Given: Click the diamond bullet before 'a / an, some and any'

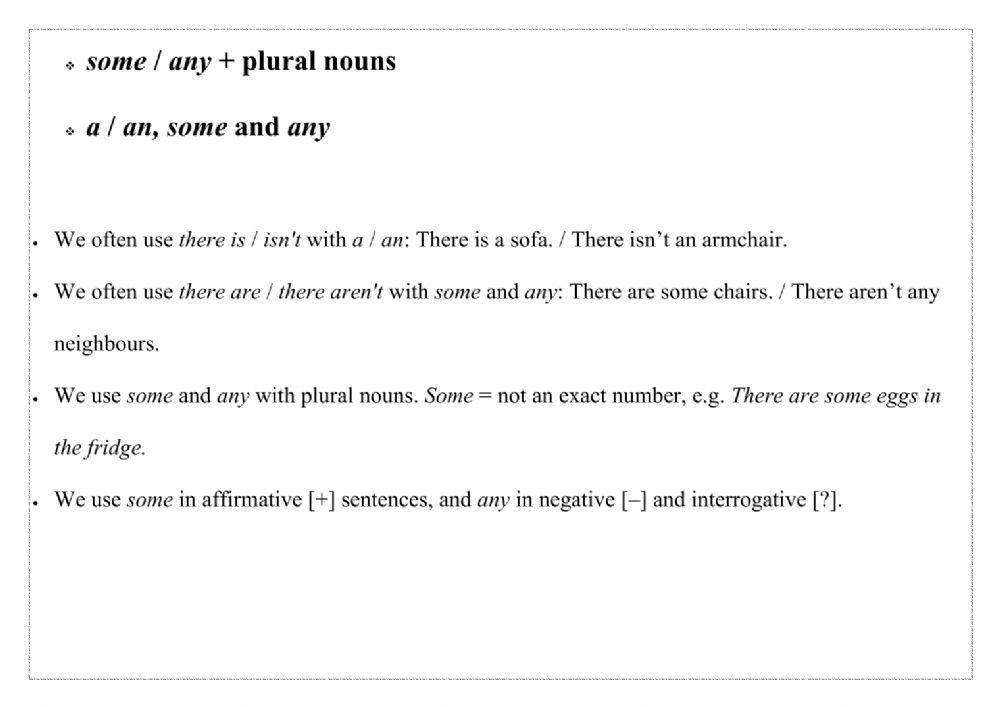Looking at the screenshot, I should [70, 131].
